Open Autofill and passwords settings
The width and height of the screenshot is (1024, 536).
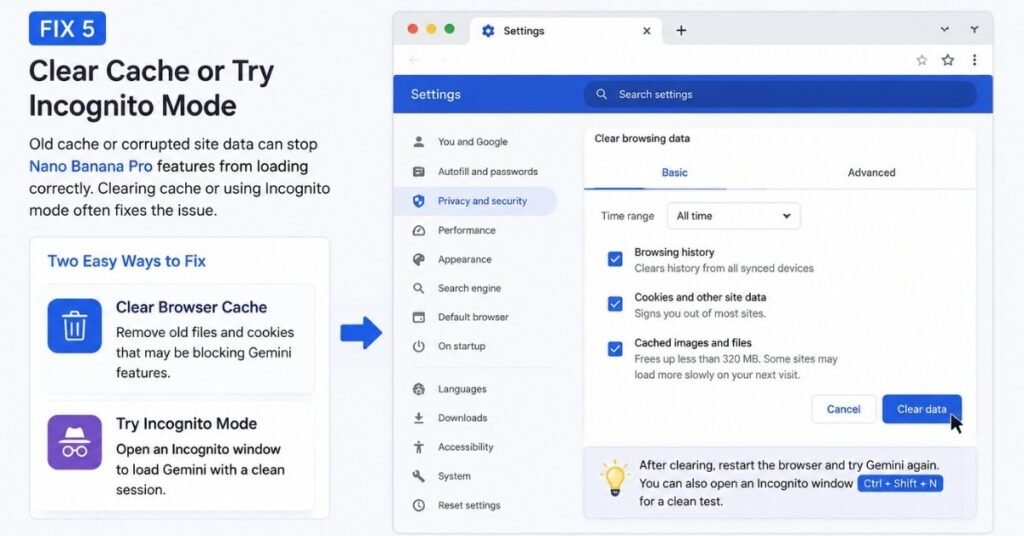click(475, 172)
